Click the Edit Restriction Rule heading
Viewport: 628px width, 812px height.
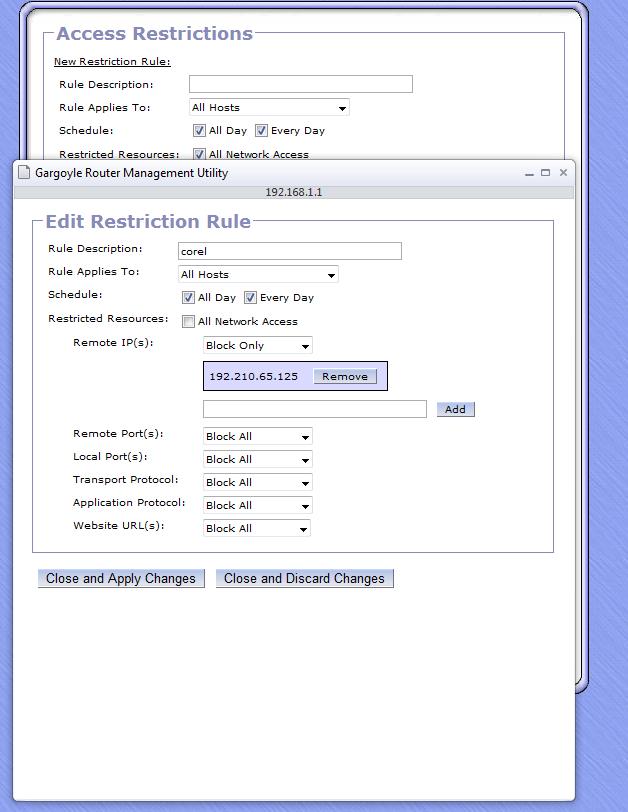click(148, 221)
